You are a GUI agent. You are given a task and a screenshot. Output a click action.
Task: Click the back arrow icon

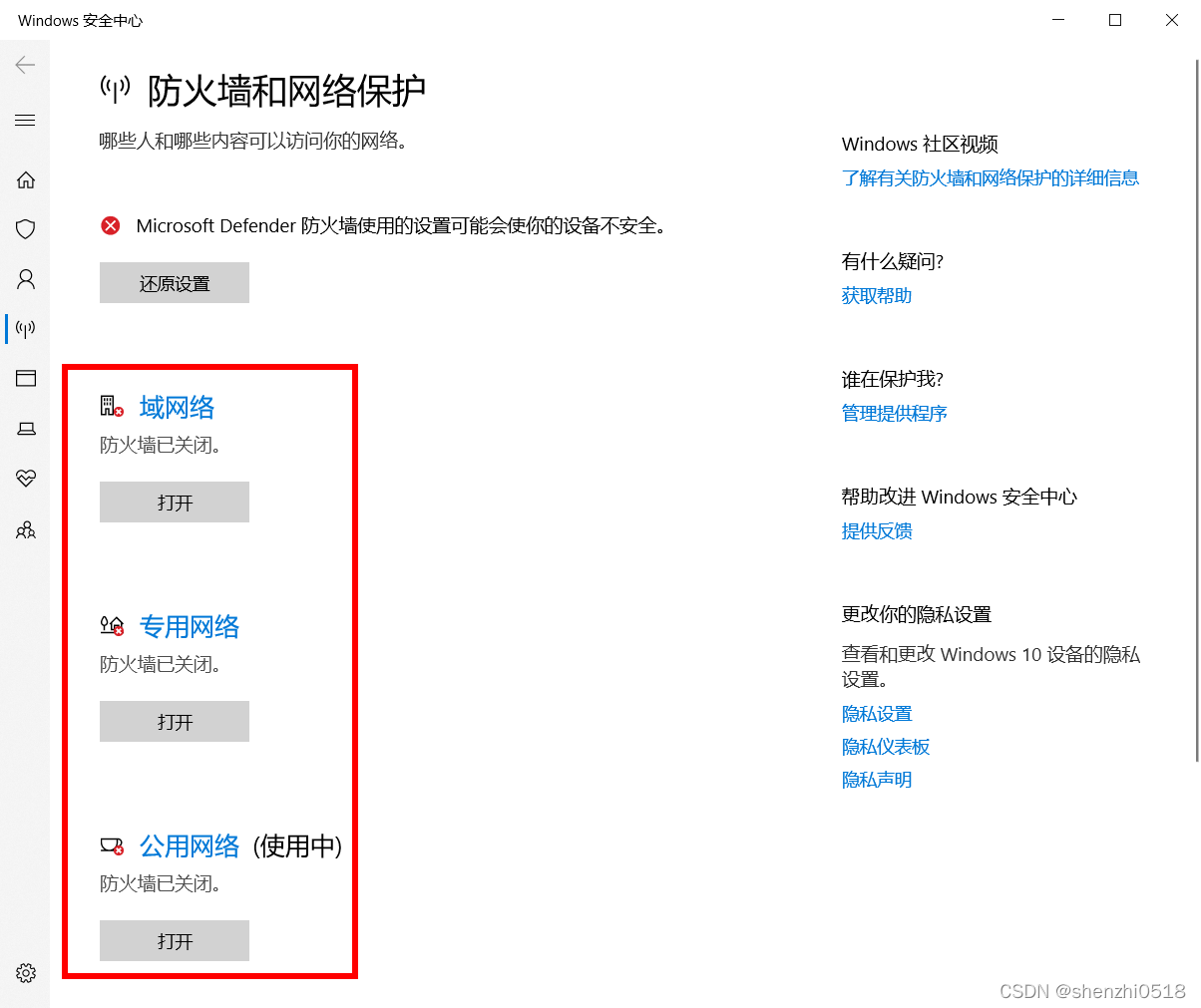pos(25,65)
